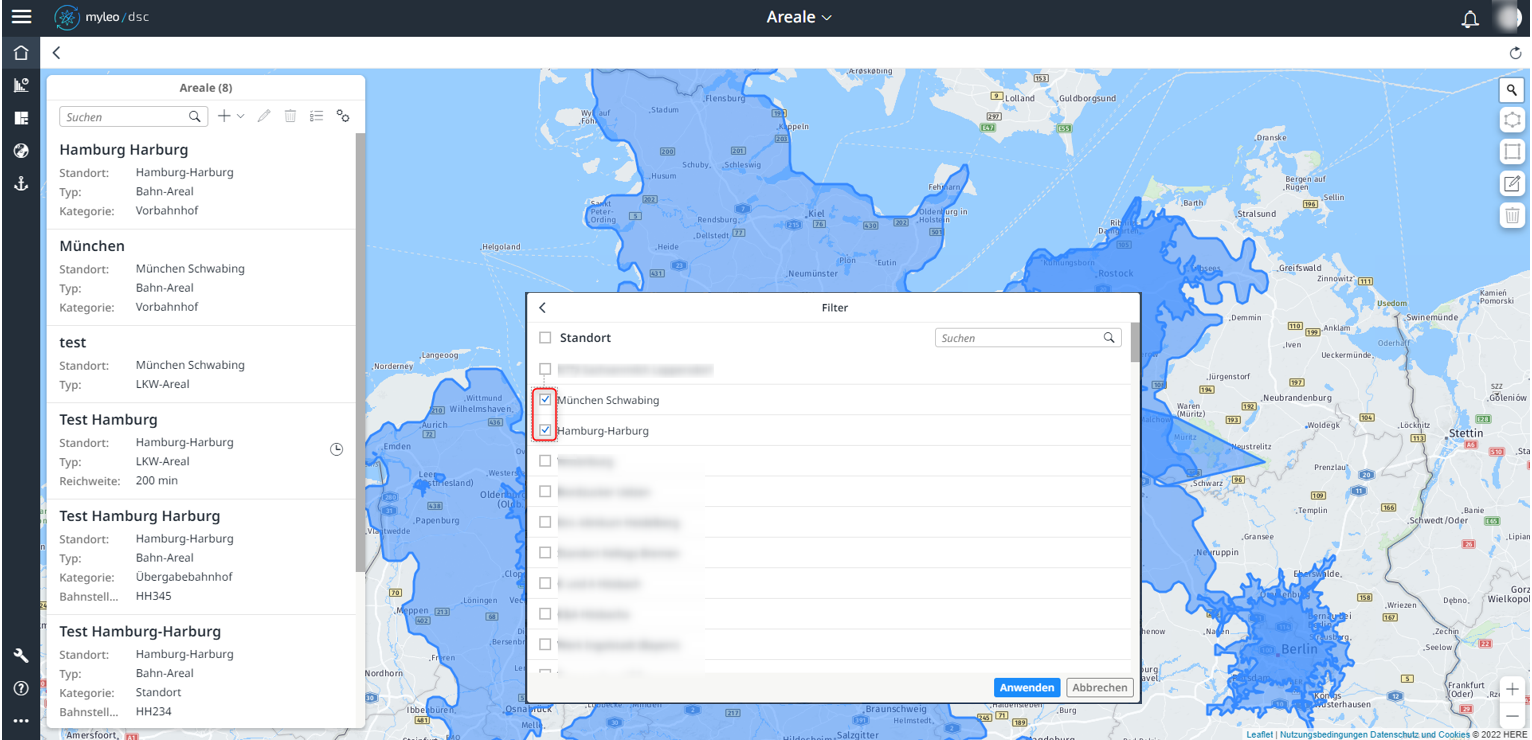1532x740 pixels.
Task: Open the list view options icon
Action: 316,116
